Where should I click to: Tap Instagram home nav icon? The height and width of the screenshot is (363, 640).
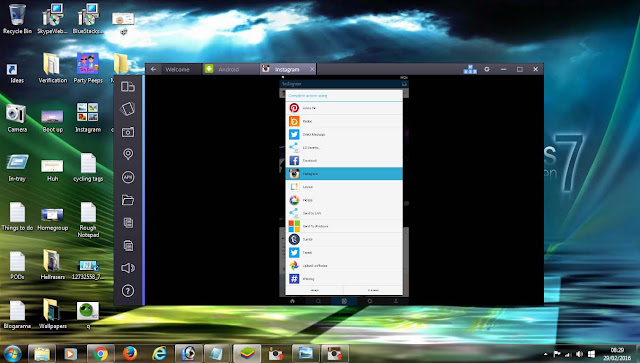tap(292, 301)
